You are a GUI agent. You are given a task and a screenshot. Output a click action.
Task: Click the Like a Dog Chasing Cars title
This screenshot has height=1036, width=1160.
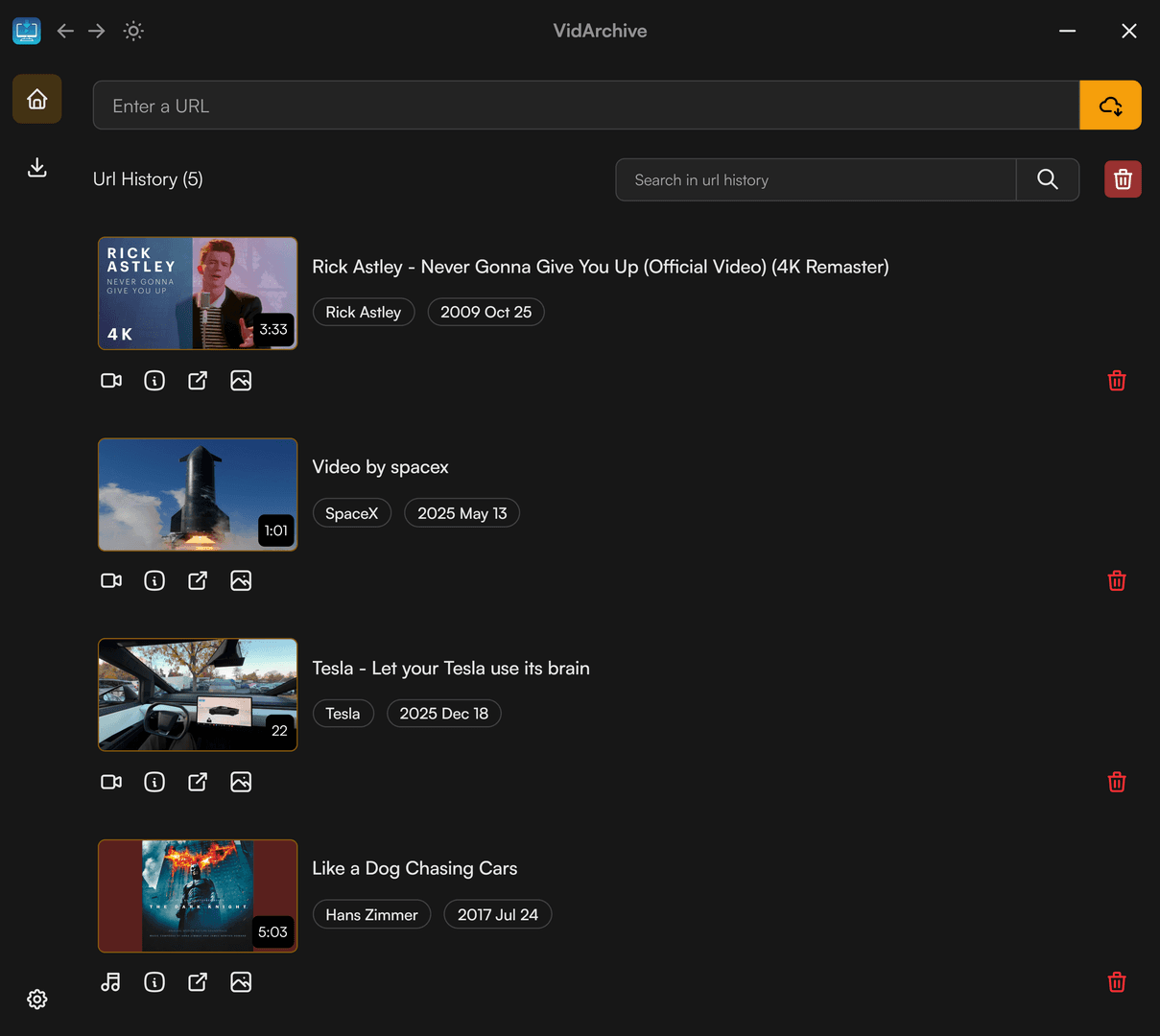(414, 868)
